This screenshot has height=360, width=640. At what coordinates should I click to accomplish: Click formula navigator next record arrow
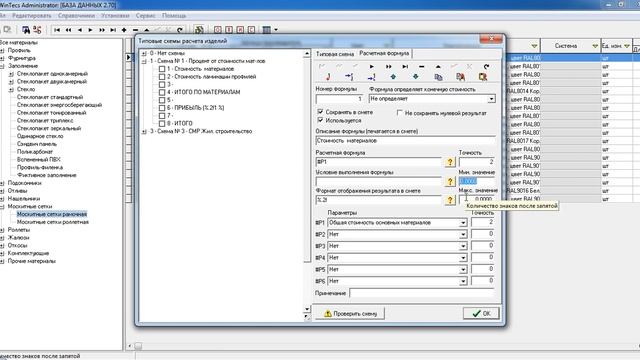tap(372, 67)
